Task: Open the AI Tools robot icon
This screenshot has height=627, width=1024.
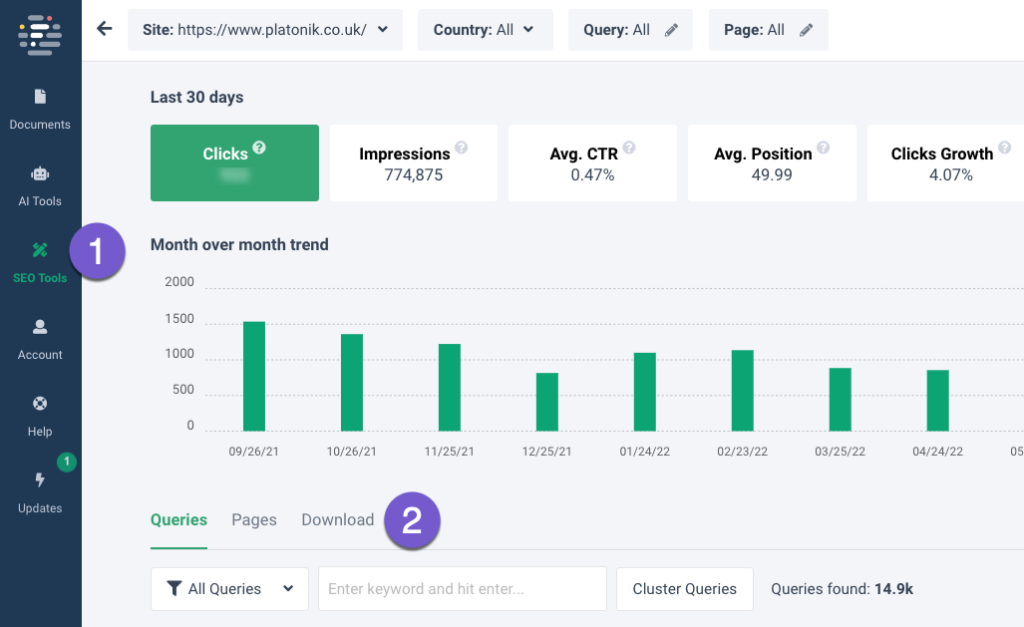Action: pos(40,174)
